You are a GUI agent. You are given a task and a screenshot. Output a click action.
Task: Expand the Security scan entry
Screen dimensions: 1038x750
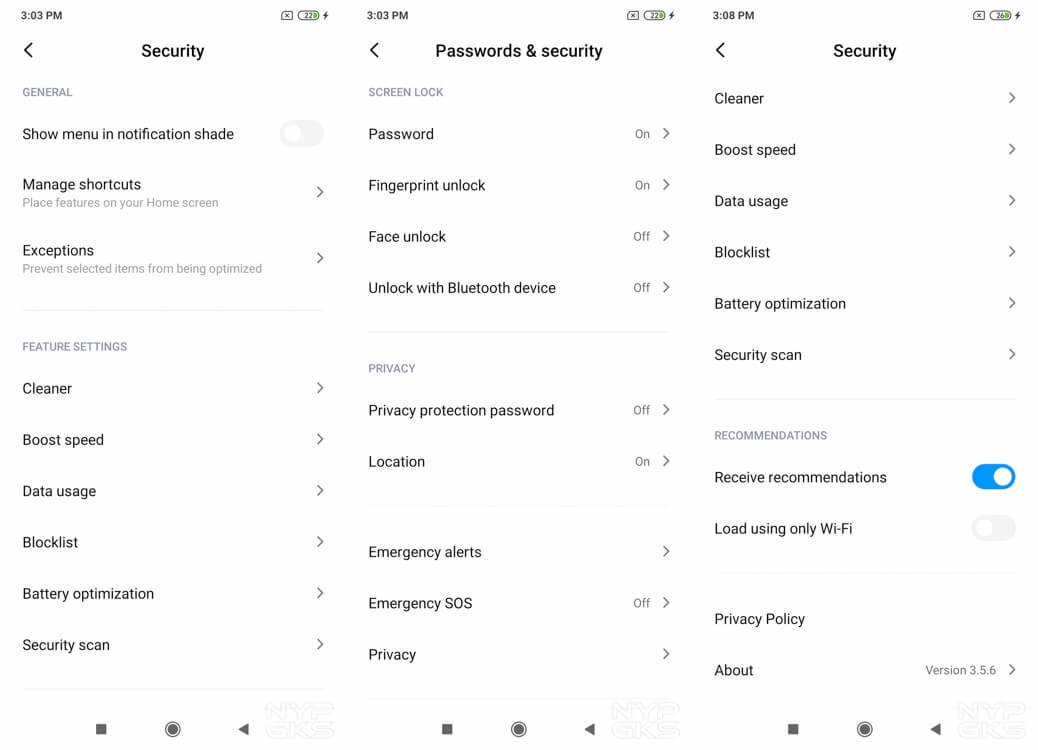(x=172, y=644)
